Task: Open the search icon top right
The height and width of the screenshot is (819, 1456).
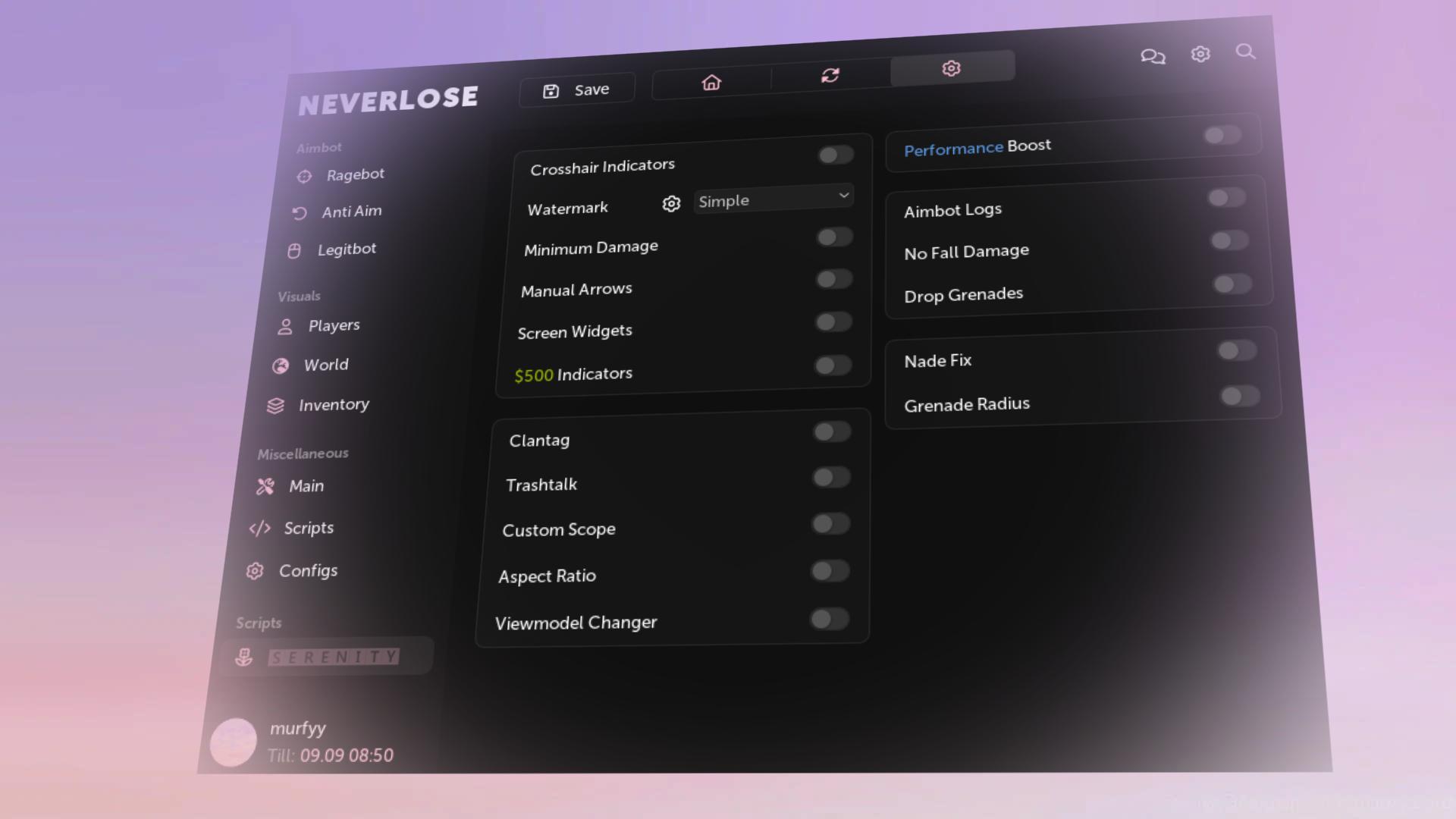Action: coord(1246,52)
